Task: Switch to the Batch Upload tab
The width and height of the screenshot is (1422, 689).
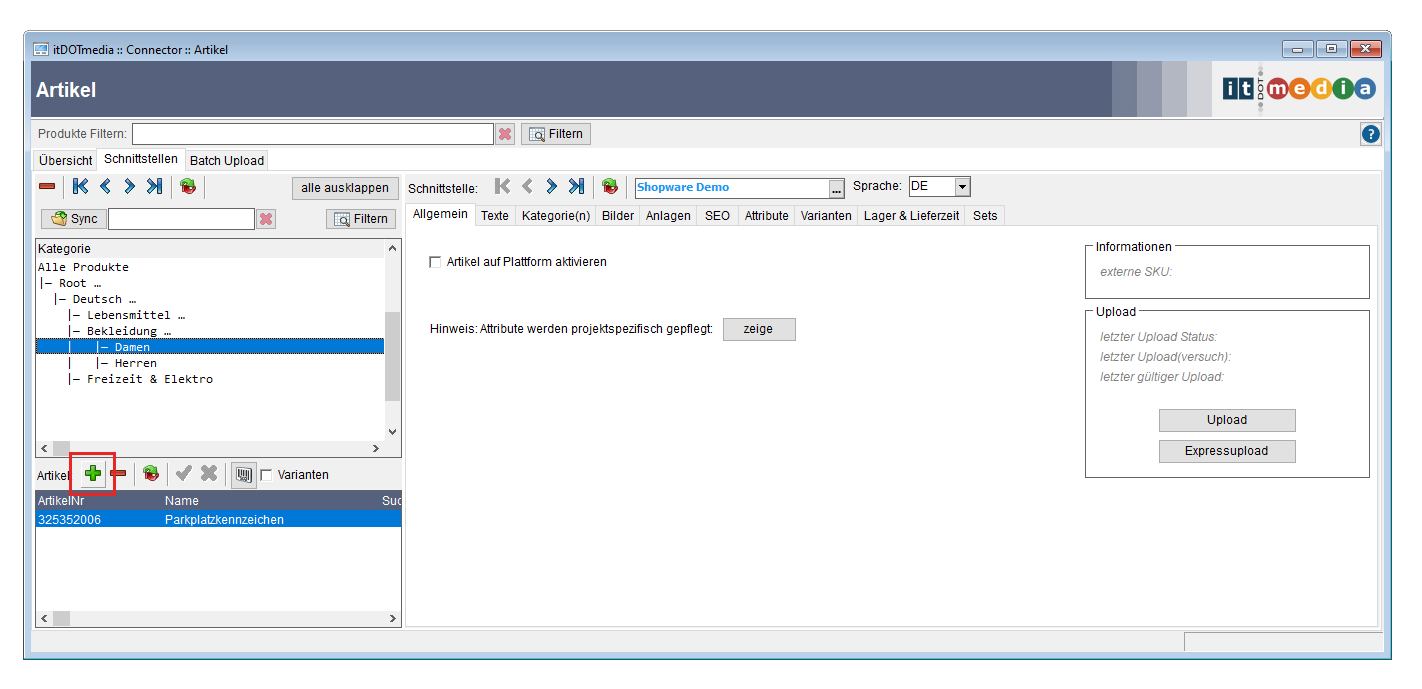Action: tap(227, 160)
